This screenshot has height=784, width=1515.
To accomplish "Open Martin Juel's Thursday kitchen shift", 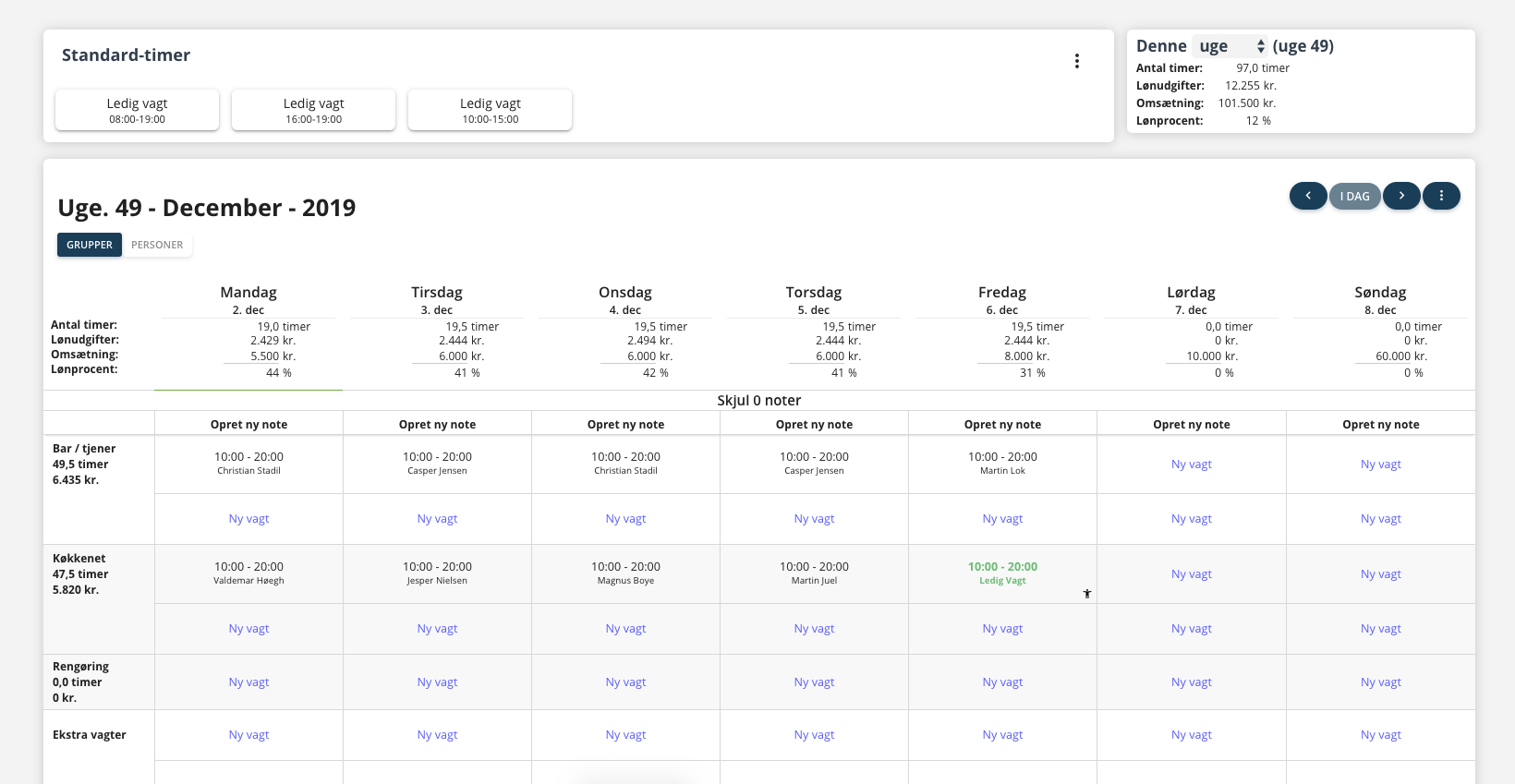I will tap(814, 573).
